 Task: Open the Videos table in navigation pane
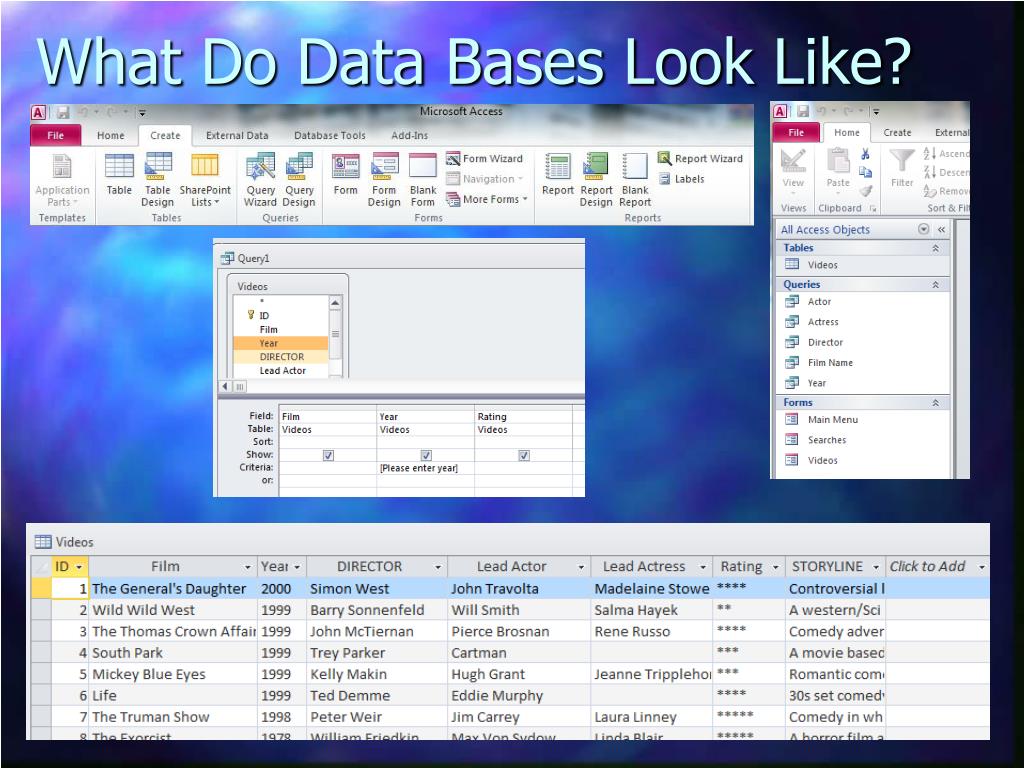pyautogui.click(x=863, y=264)
